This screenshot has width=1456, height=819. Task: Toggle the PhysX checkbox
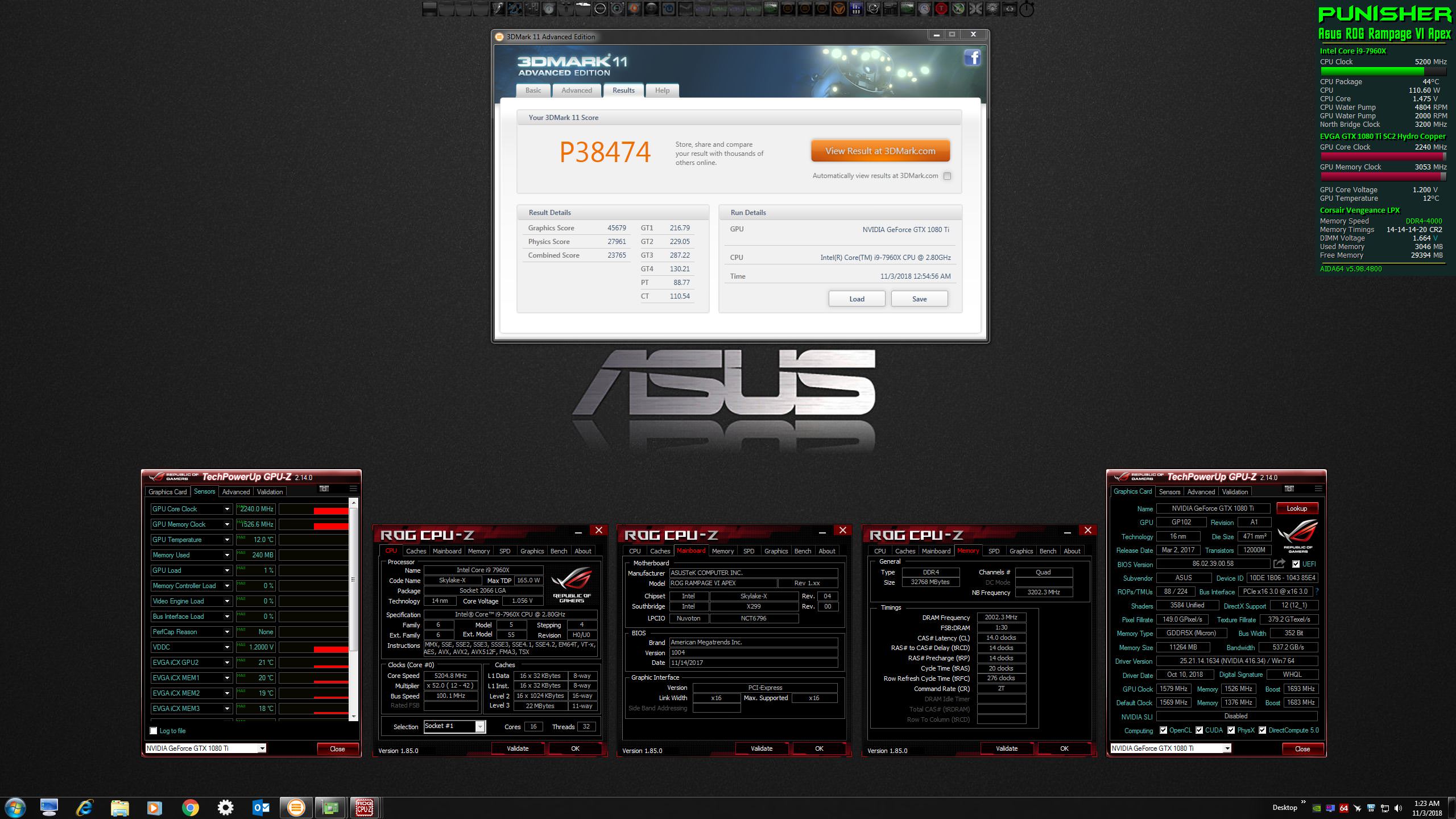(1231, 730)
